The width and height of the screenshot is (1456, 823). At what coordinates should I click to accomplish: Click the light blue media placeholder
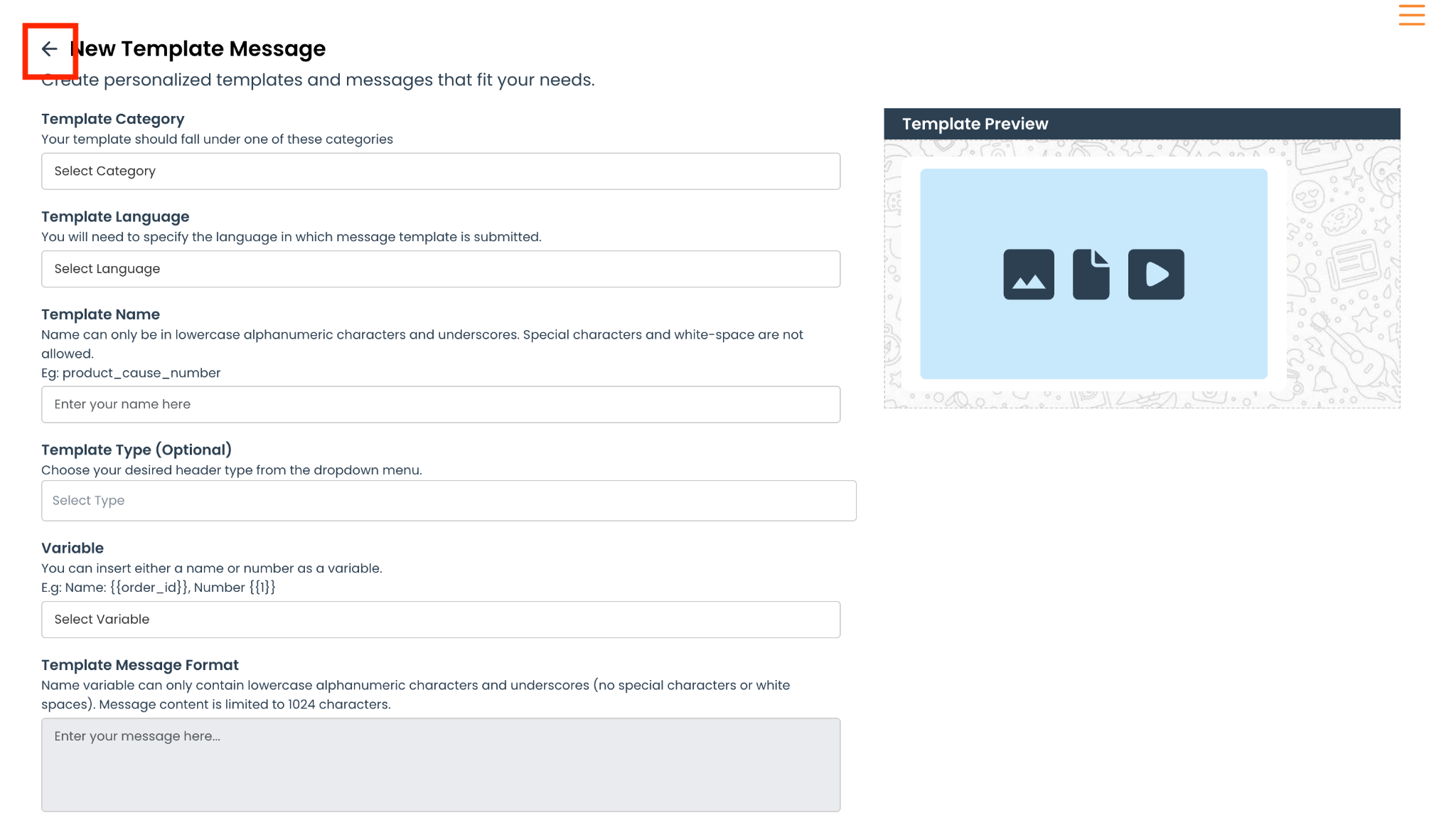[1093, 274]
